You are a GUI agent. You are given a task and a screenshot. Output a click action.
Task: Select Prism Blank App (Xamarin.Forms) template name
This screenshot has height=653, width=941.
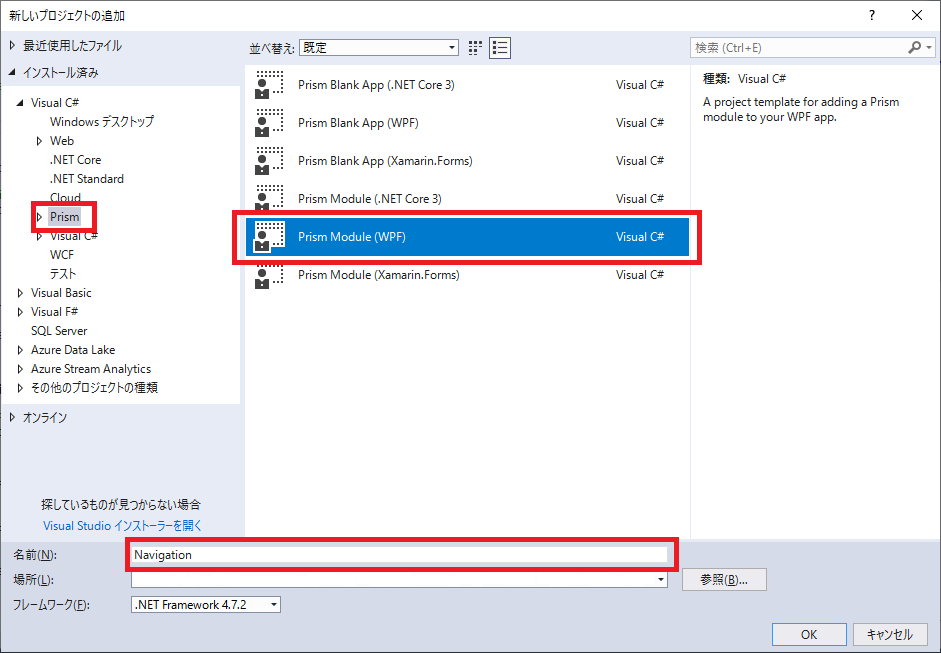click(x=385, y=161)
